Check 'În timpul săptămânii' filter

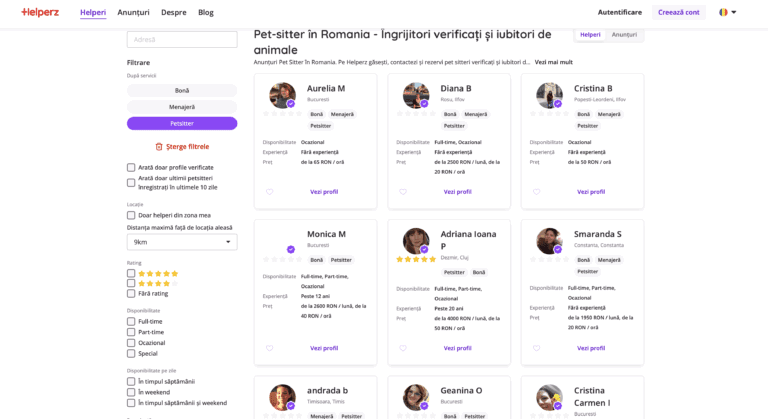(x=131, y=381)
